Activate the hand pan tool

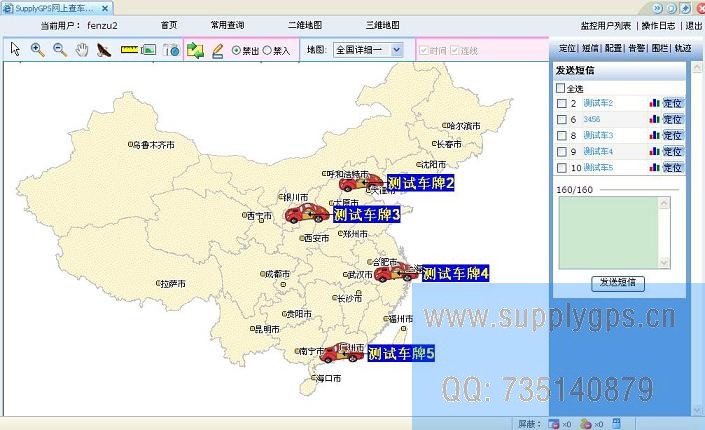(81, 49)
